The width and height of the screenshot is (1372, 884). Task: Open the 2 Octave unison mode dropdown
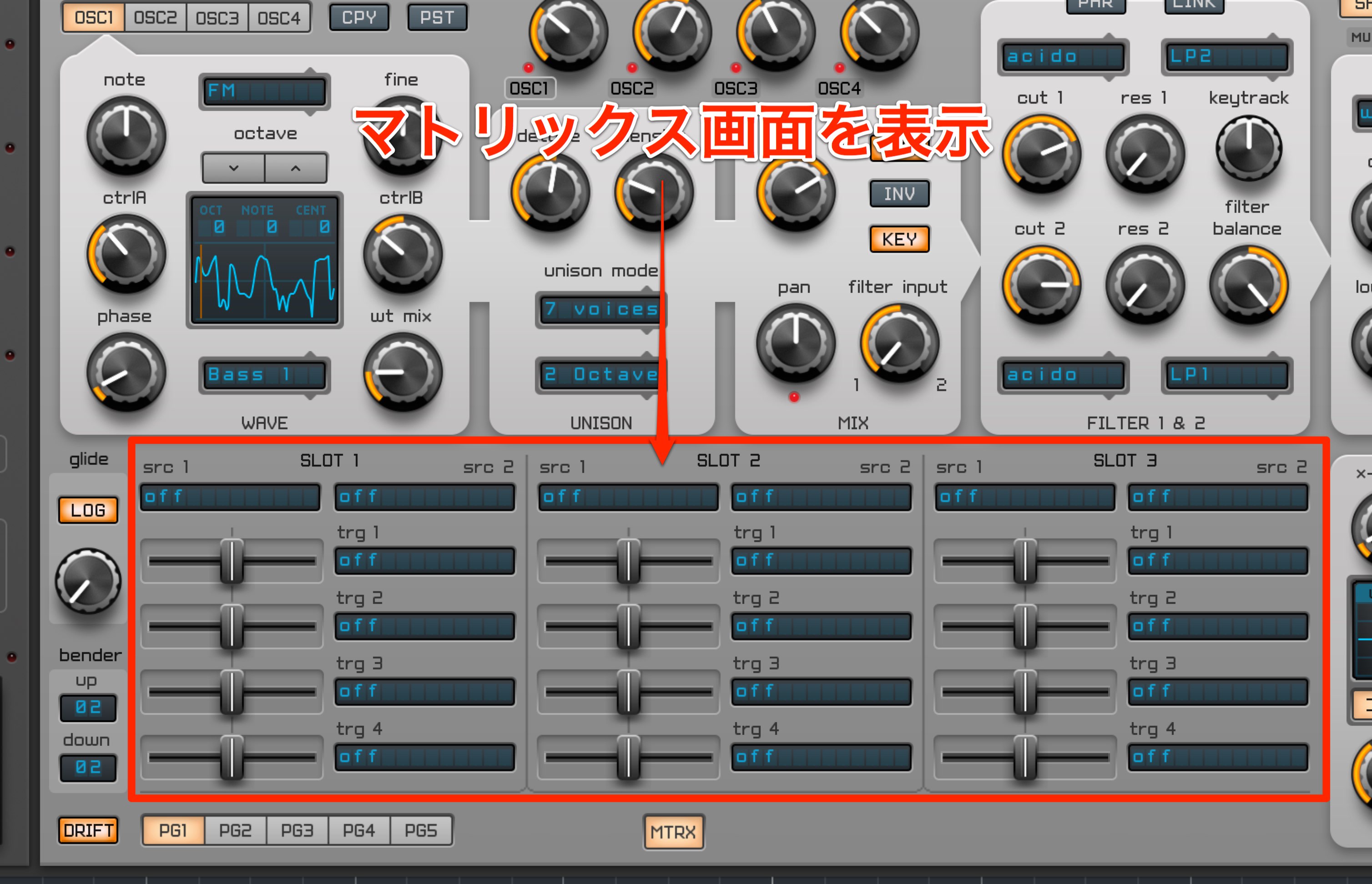click(x=601, y=376)
